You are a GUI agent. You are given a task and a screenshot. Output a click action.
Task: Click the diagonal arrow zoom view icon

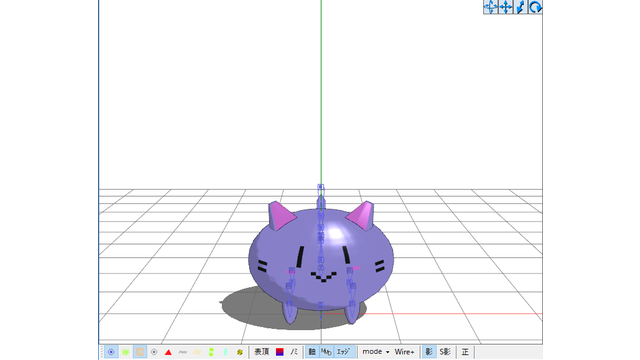(x=520, y=7)
